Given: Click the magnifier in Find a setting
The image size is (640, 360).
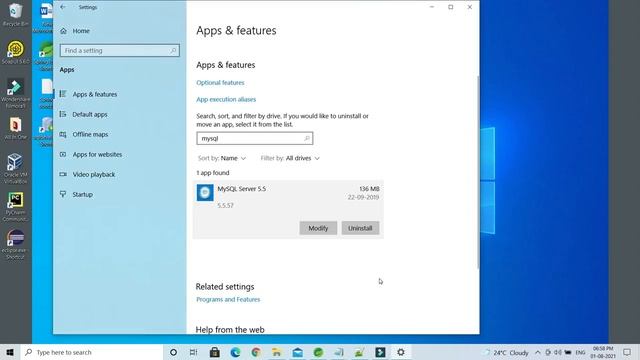Looking at the screenshot, I should [173, 51].
